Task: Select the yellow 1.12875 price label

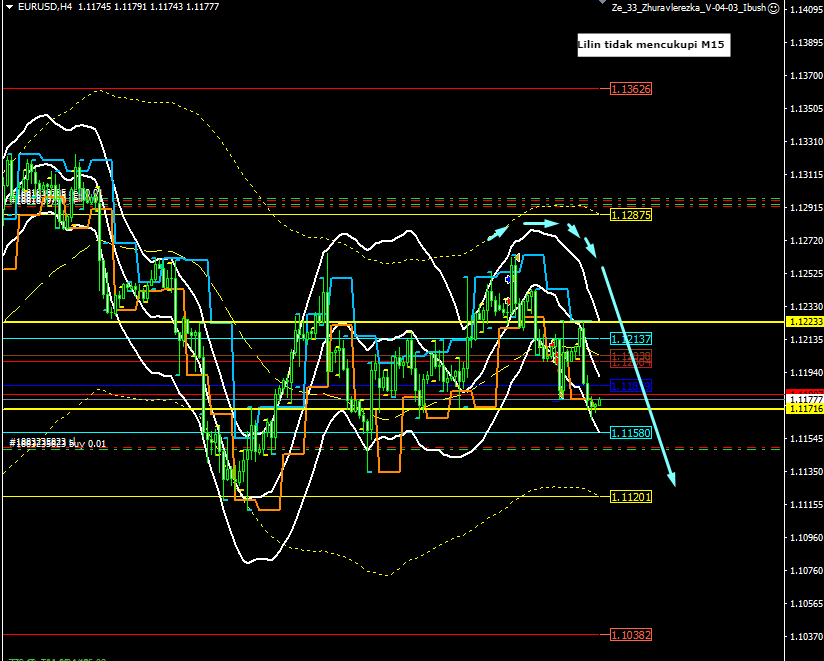Action: pos(631,214)
